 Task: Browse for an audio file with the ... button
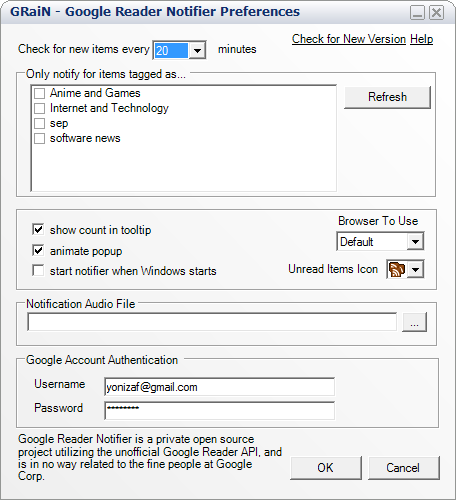[414, 322]
